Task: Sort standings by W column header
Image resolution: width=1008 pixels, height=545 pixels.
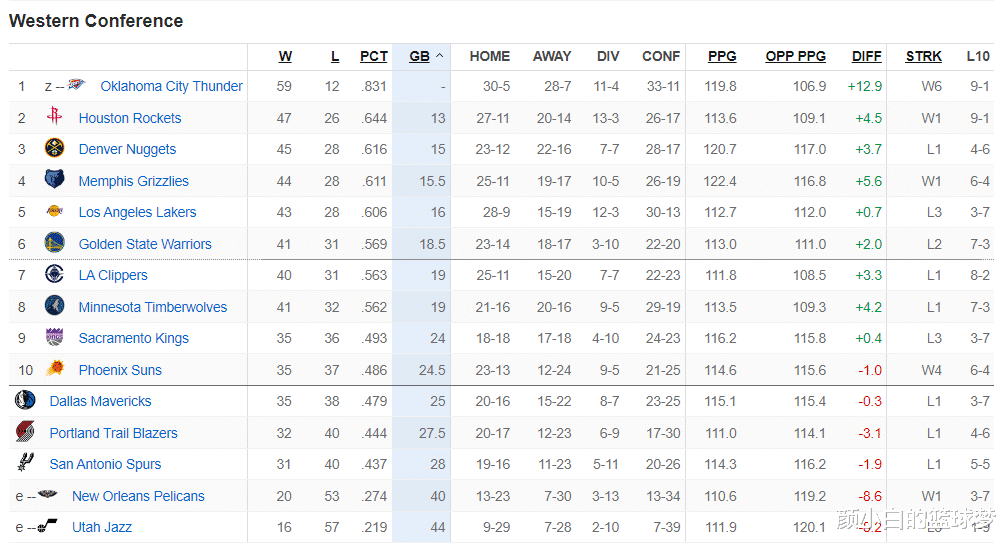Action: [285, 57]
